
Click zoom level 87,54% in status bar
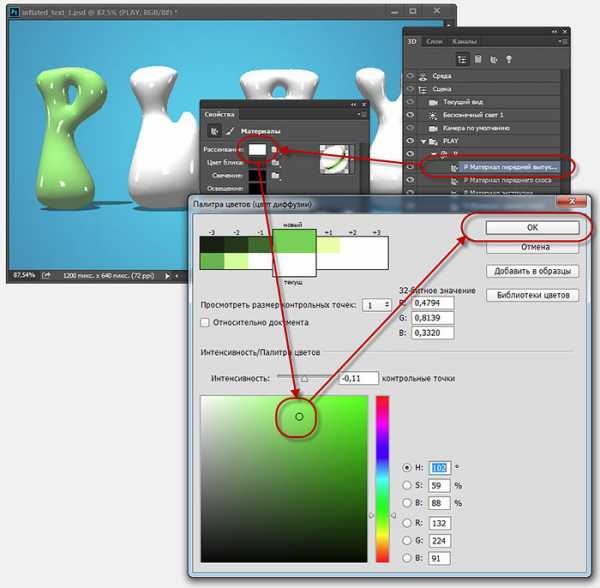click(24, 275)
